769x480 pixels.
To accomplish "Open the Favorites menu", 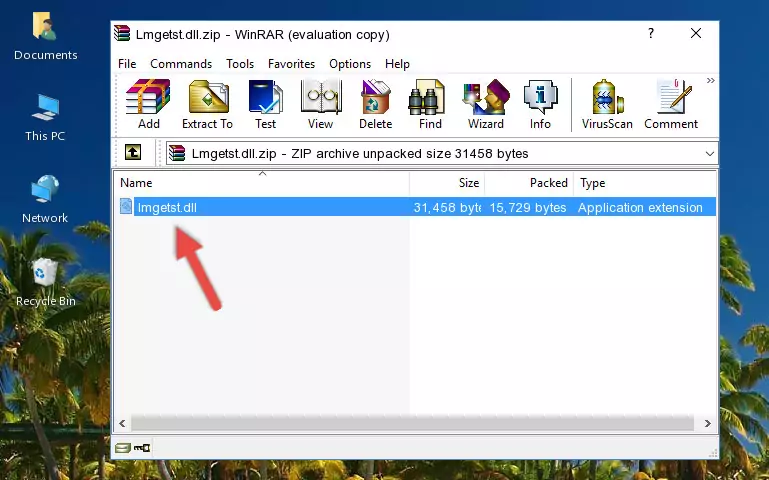I will click(x=291, y=64).
